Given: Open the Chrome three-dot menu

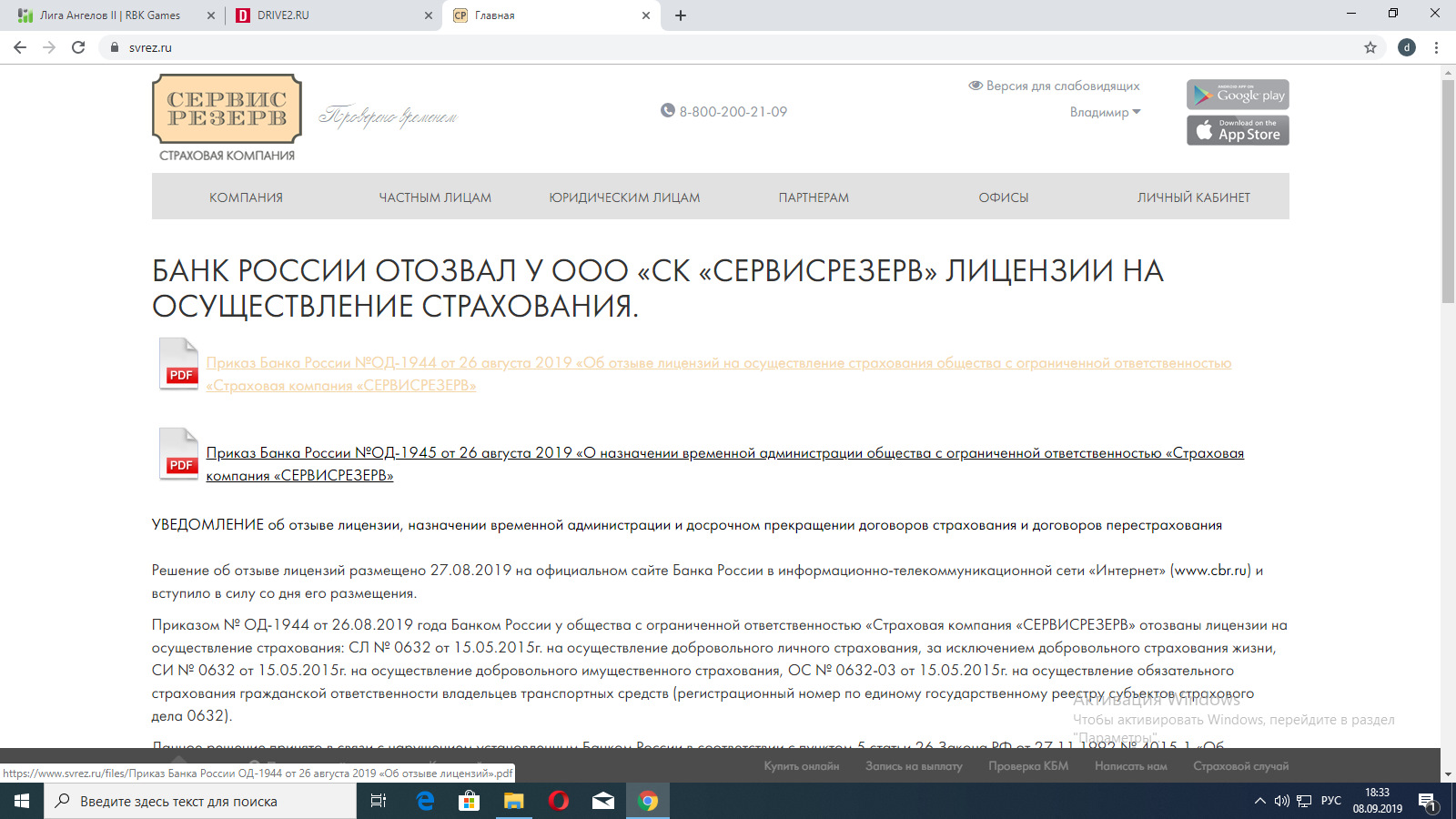Looking at the screenshot, I should click(x=1437, y=47).
